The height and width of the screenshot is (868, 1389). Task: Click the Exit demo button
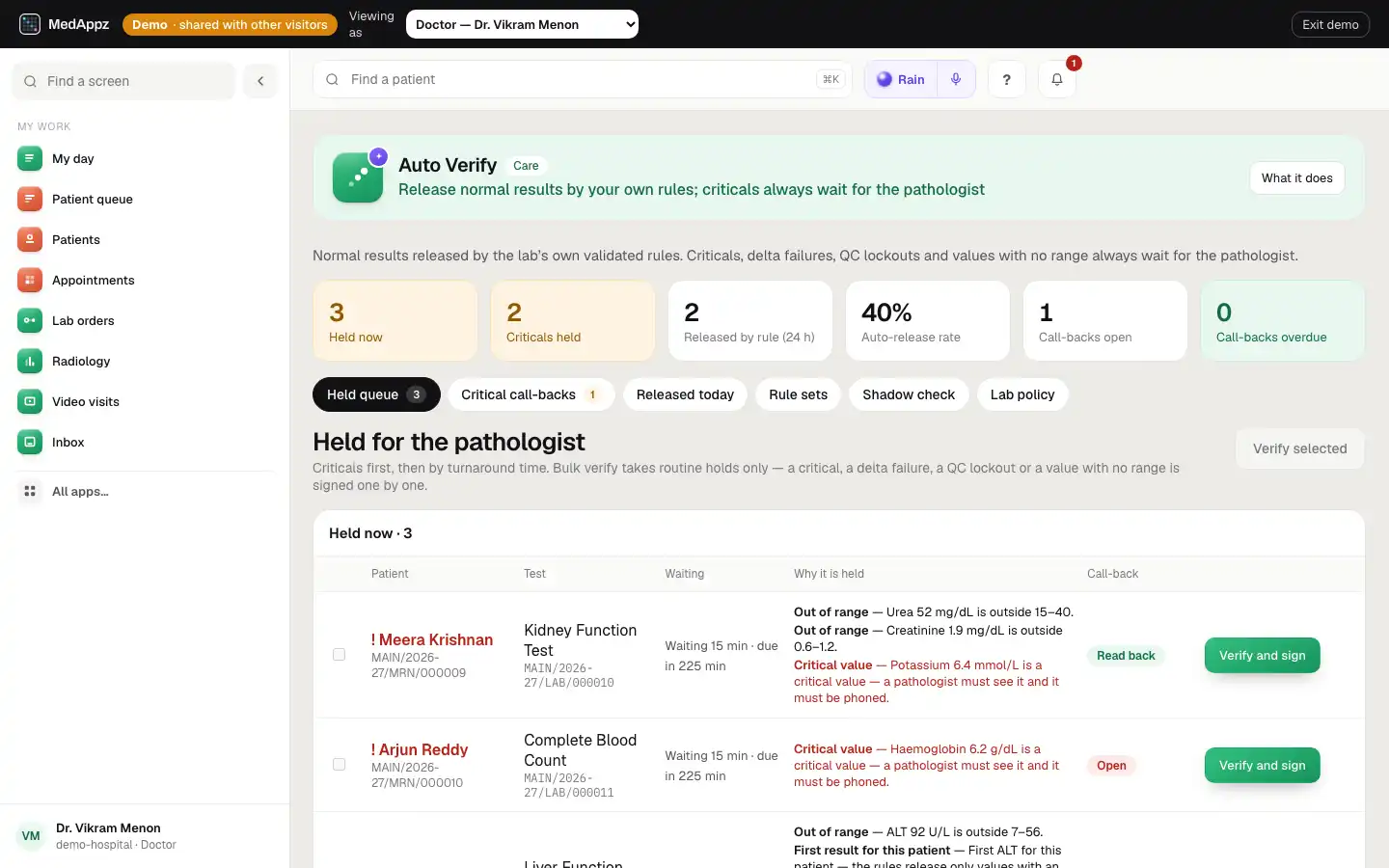click(x=1330, y=24)
